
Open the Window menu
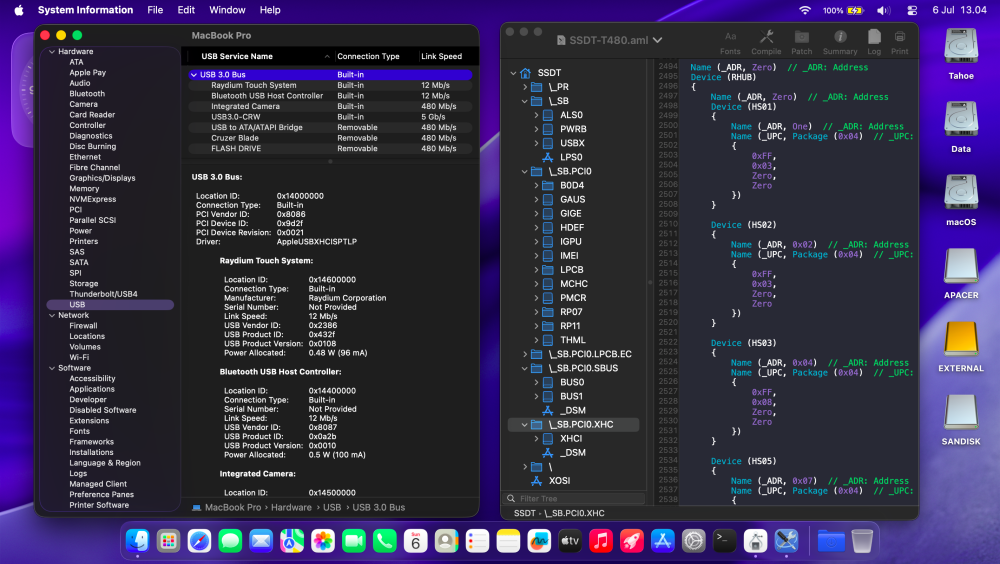[227, 10]
